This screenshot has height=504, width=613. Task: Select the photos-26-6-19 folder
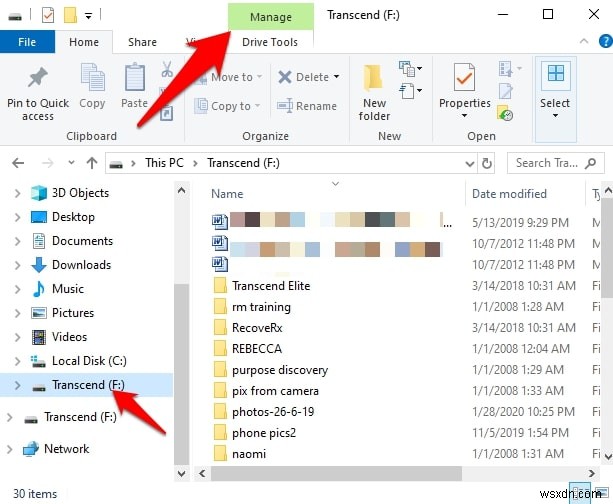(273, 412)
